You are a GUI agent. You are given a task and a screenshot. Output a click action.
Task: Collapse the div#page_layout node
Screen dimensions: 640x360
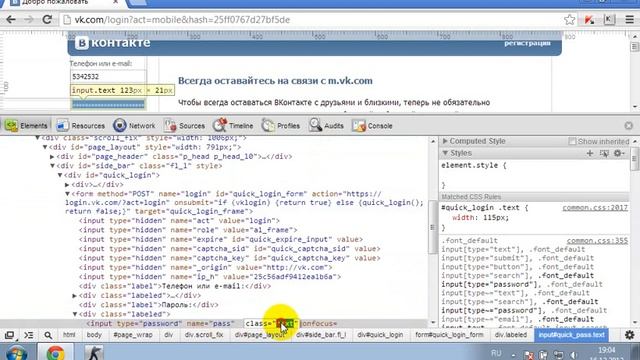click(45, 147)
